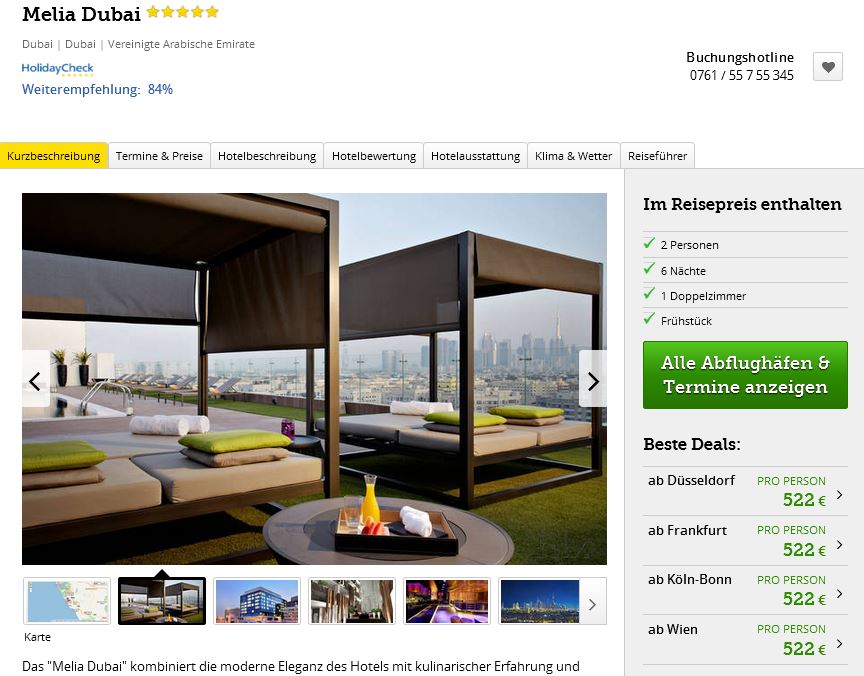Screen dimensions: 864x676
Task: Expand the ab Köln-Bonn deal arrow
Action: click(839, 593)
